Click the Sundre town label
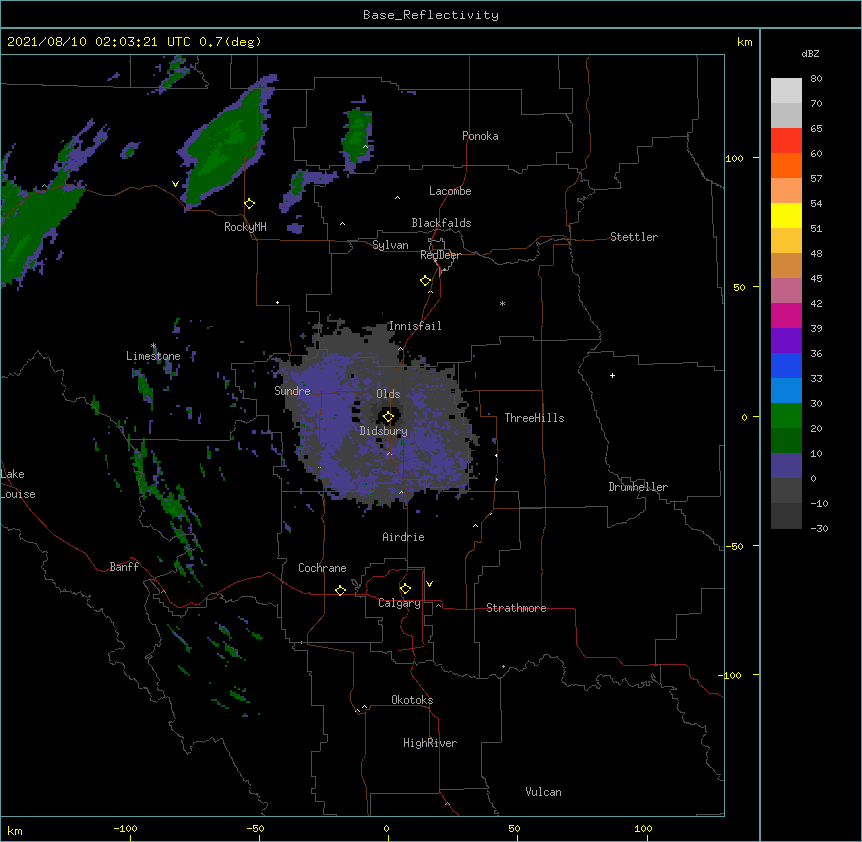 click(292, 391)
